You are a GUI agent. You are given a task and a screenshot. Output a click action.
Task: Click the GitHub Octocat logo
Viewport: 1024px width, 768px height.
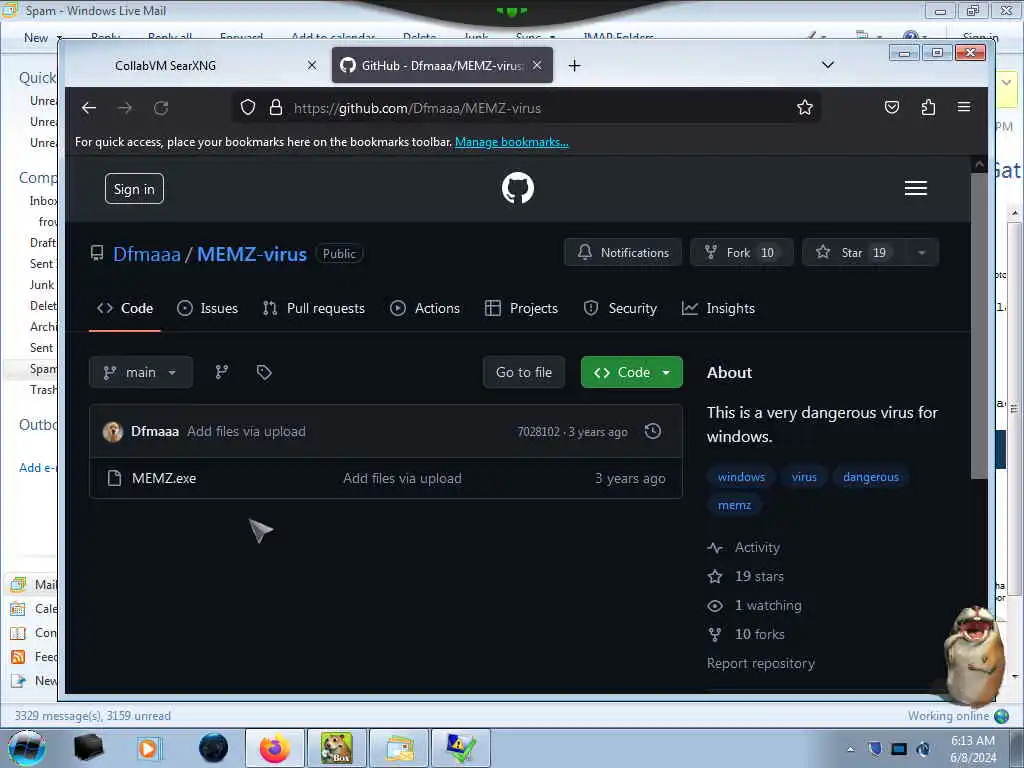tap(518, 188)
